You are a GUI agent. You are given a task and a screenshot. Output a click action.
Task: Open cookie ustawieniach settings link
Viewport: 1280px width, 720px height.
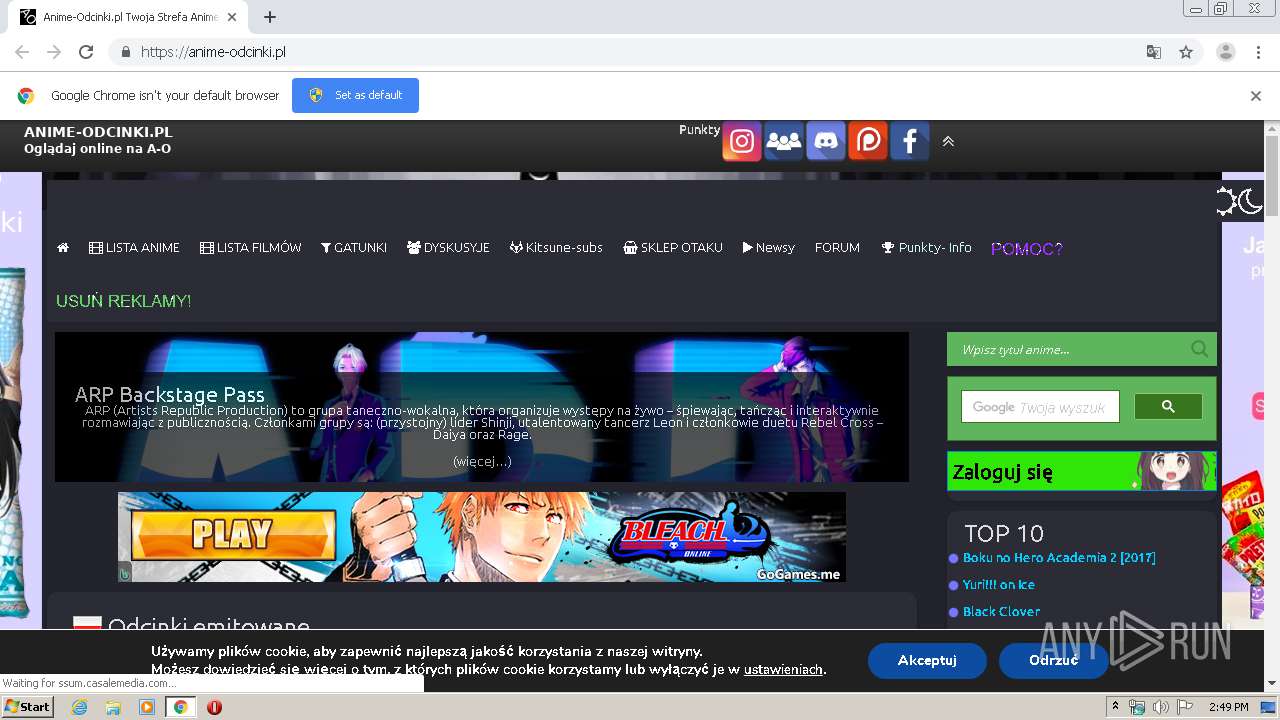(783, 670)
